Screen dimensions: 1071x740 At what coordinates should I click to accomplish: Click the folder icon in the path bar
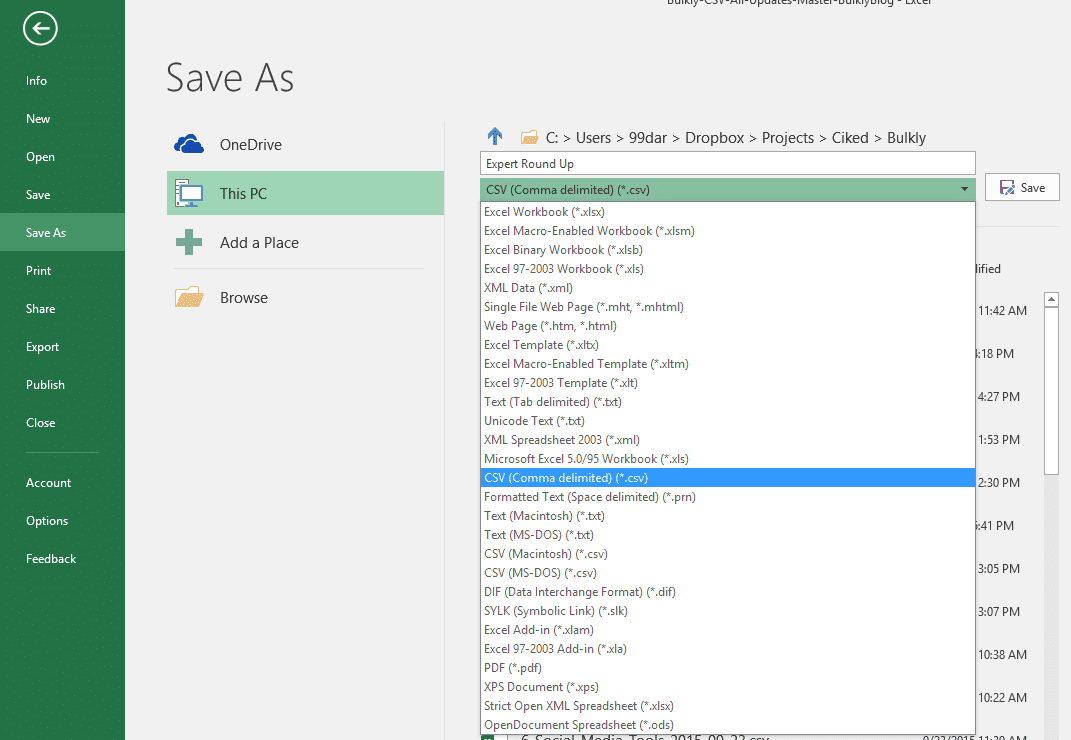click(529, 138)
